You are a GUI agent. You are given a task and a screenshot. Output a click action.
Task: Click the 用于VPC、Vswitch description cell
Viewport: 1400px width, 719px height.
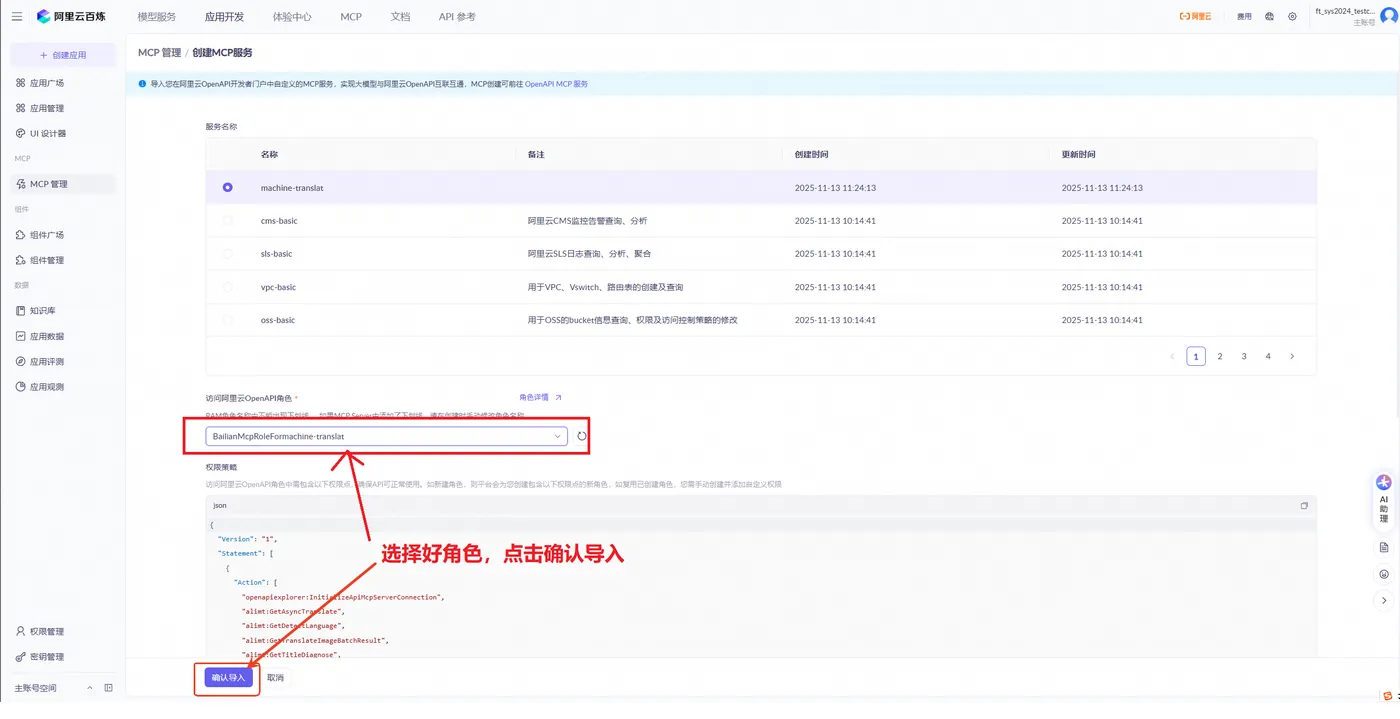tap(605, 287)
